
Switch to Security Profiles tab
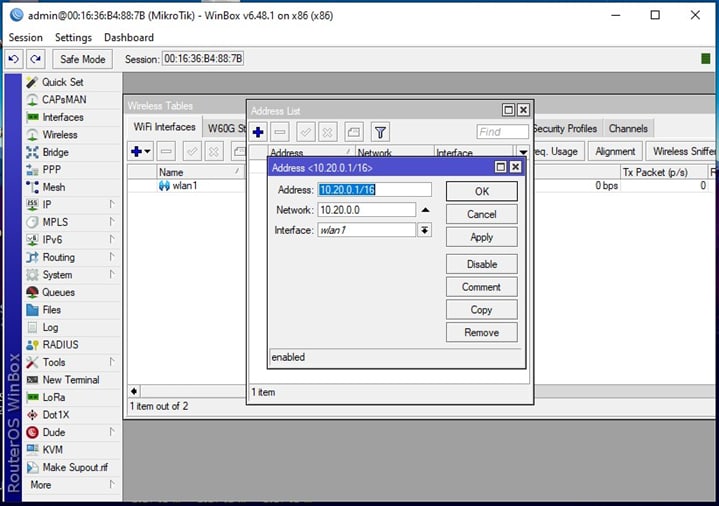click(x=565, y=129)
